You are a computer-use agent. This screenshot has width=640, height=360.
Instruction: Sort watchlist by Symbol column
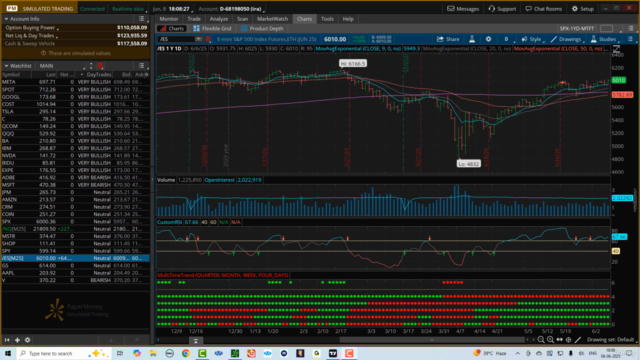point(11,75)
